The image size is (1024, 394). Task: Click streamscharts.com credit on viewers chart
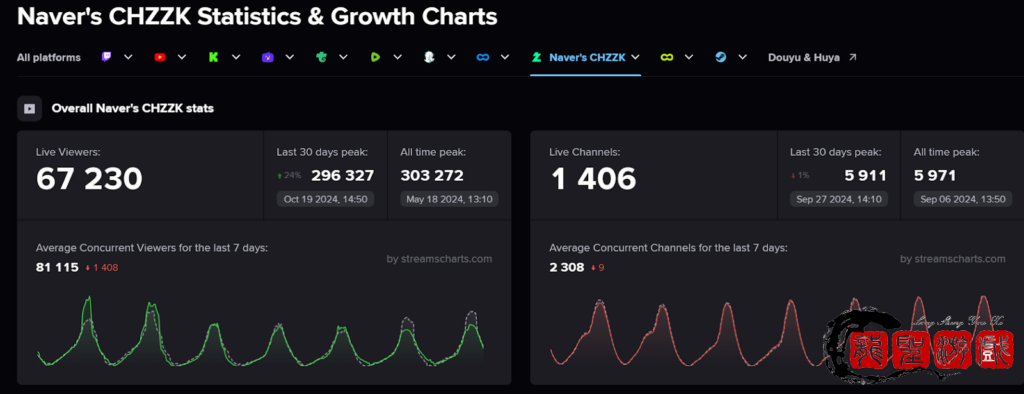[x=439, y=259]
